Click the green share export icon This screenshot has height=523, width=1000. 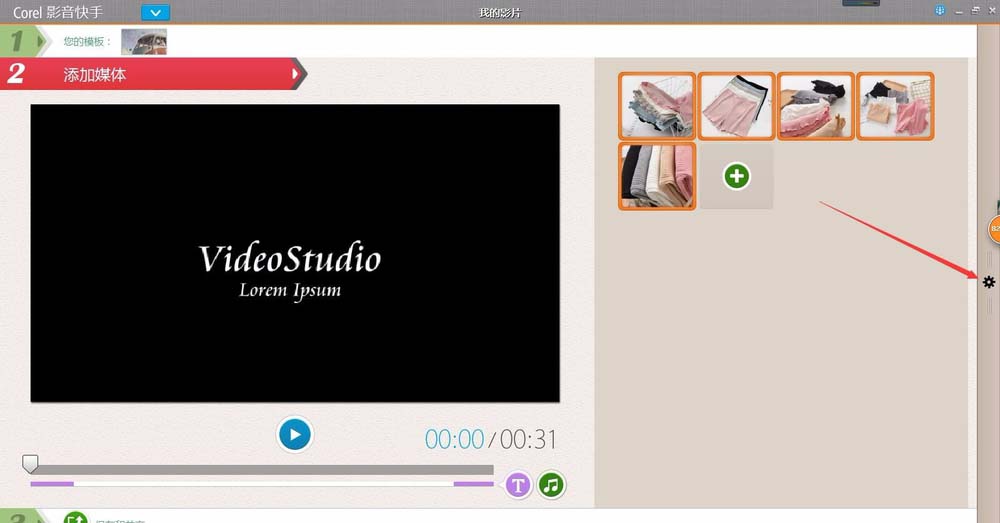[x=75, y=517]
